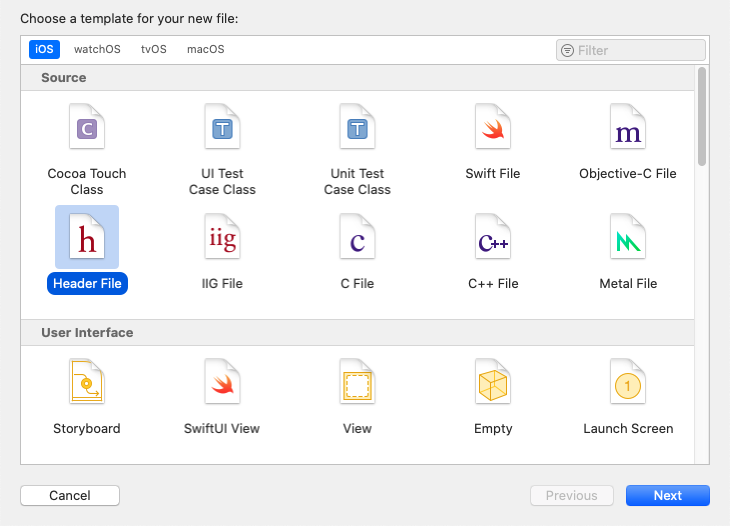
Task: Click the Source section header
Action: (358, 78)
